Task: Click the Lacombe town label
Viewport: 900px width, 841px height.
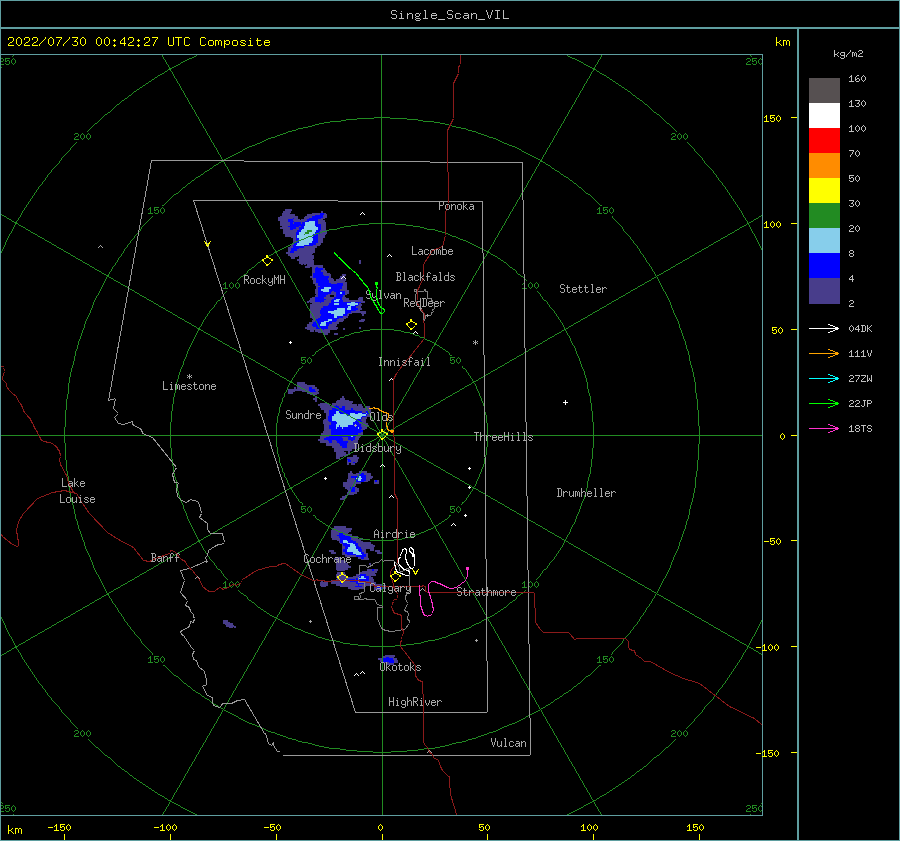Action: click(432, 251)
